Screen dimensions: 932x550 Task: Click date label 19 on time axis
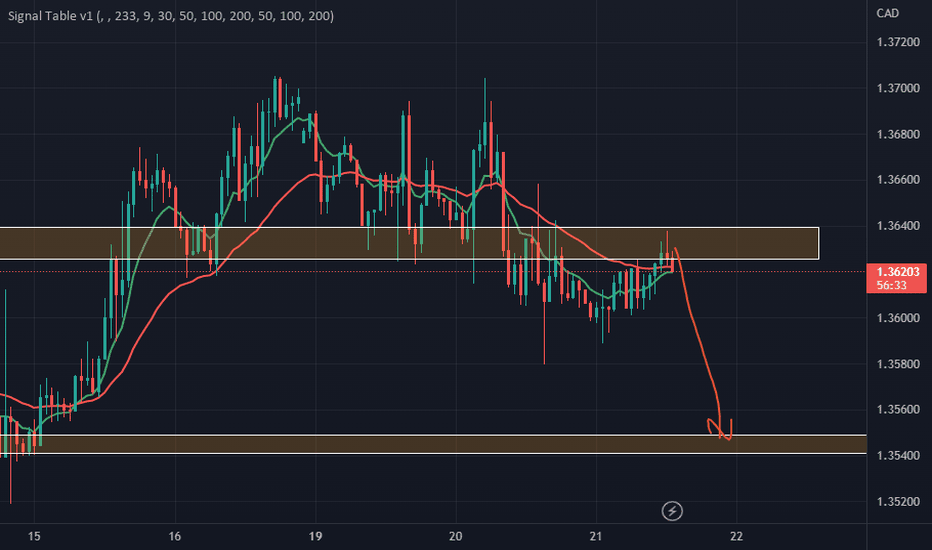point(315,536)
